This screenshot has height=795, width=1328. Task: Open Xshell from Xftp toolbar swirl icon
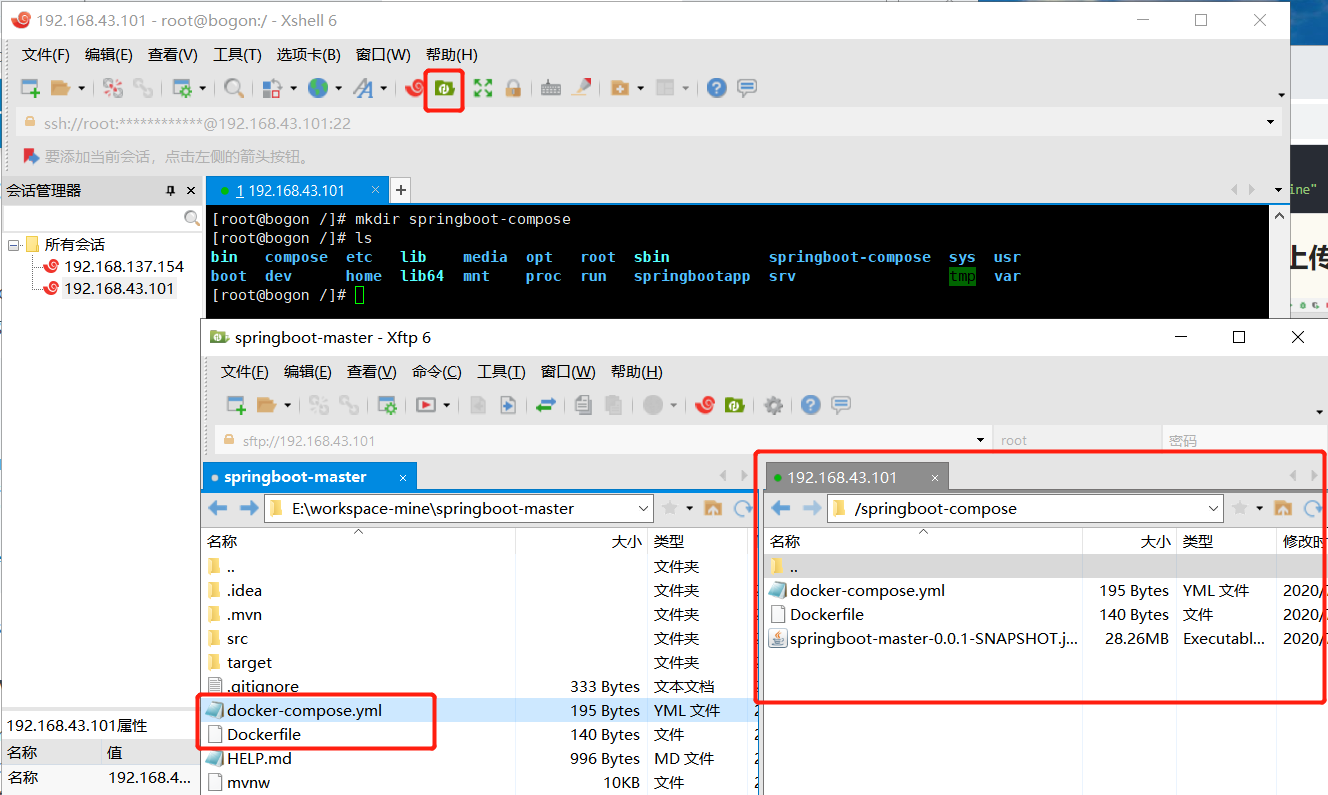pos(705,405)
